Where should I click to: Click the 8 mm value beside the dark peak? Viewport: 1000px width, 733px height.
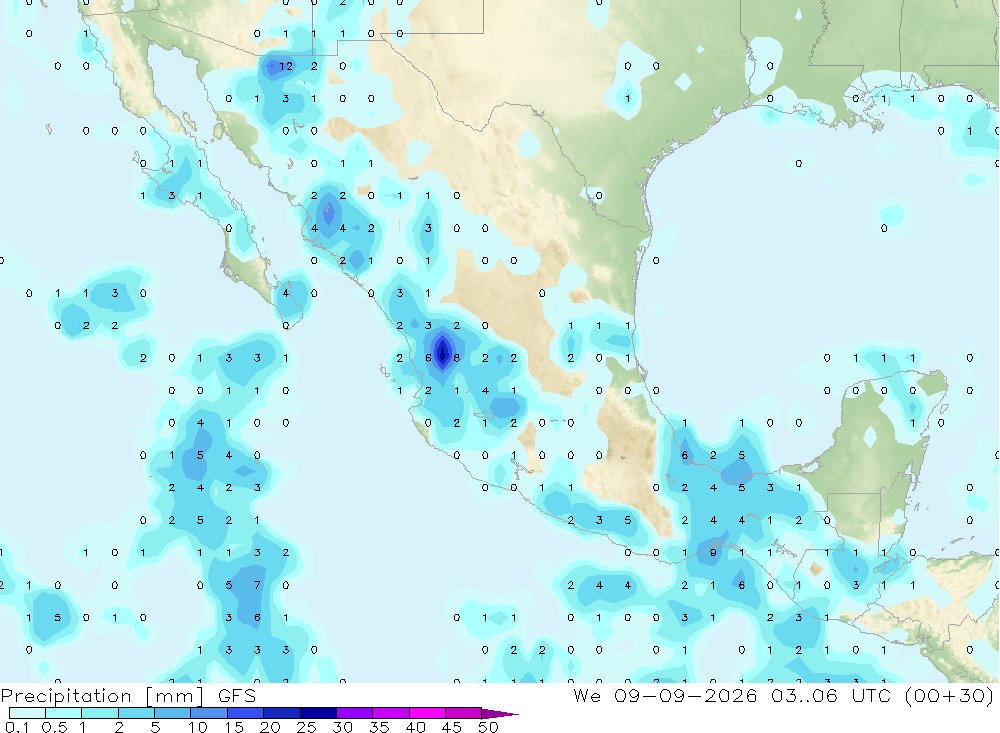point(457,358)
